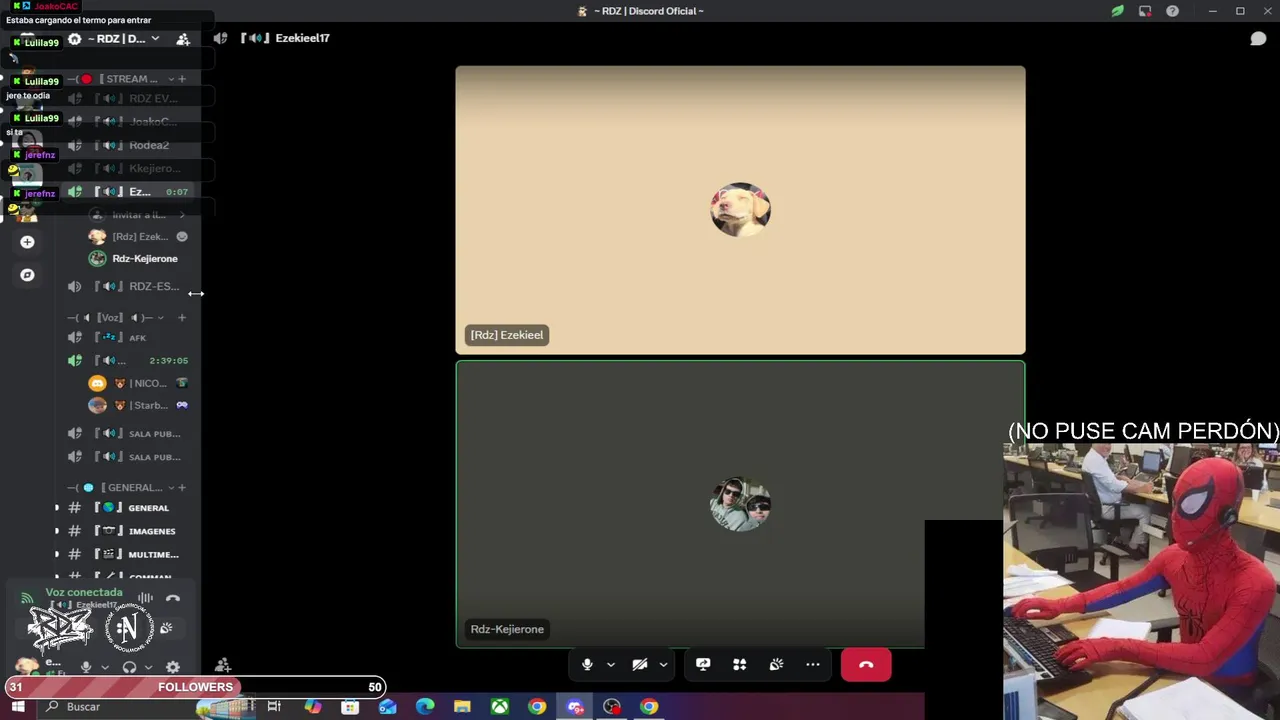Open the Xbox app on the taskbar
The height and width of the screenshot is (720, 1280).
[499, 707]
